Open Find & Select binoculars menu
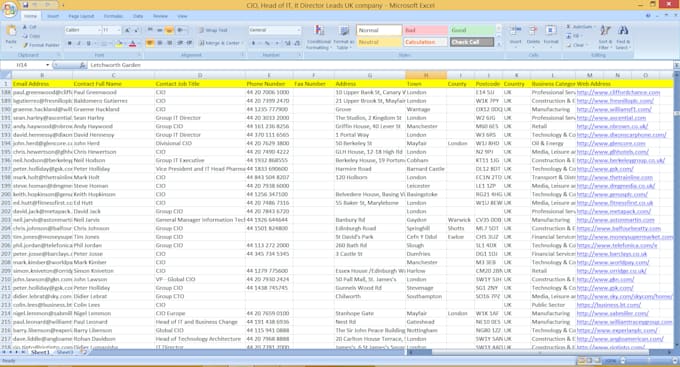The image size is (680, 367). click(x=623, y=36)
